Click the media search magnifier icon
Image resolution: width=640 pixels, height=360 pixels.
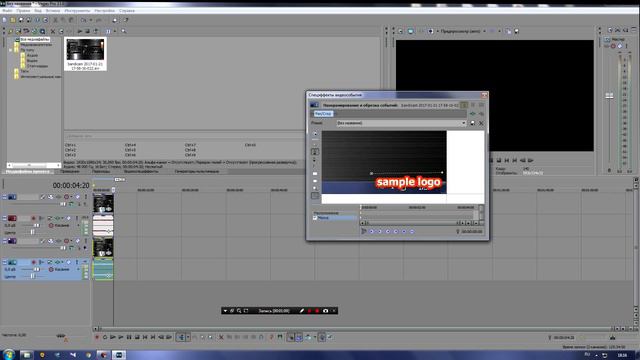pyautogui.click(x=124, y=31)
